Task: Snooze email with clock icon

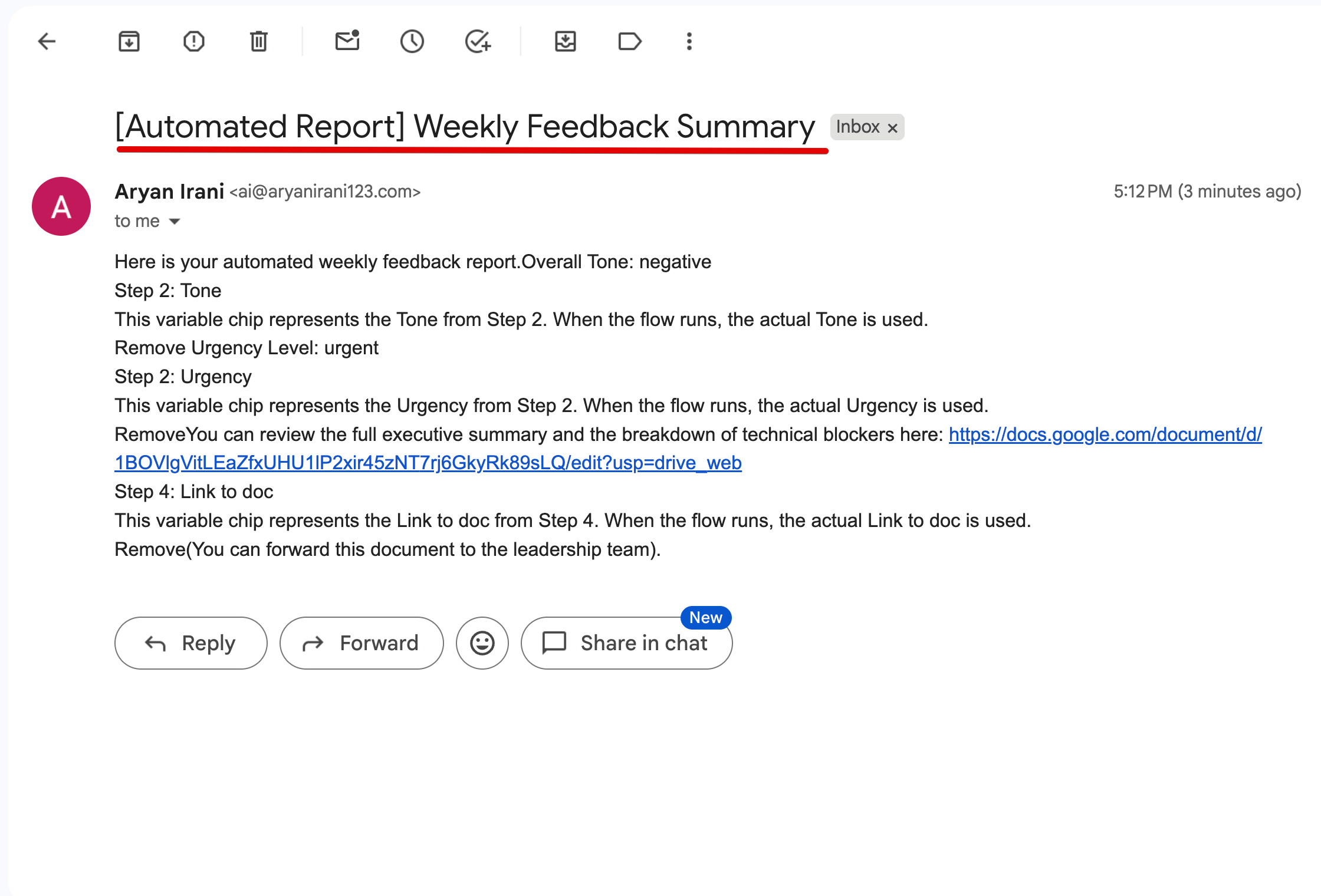Action: [x=412, y=41]
